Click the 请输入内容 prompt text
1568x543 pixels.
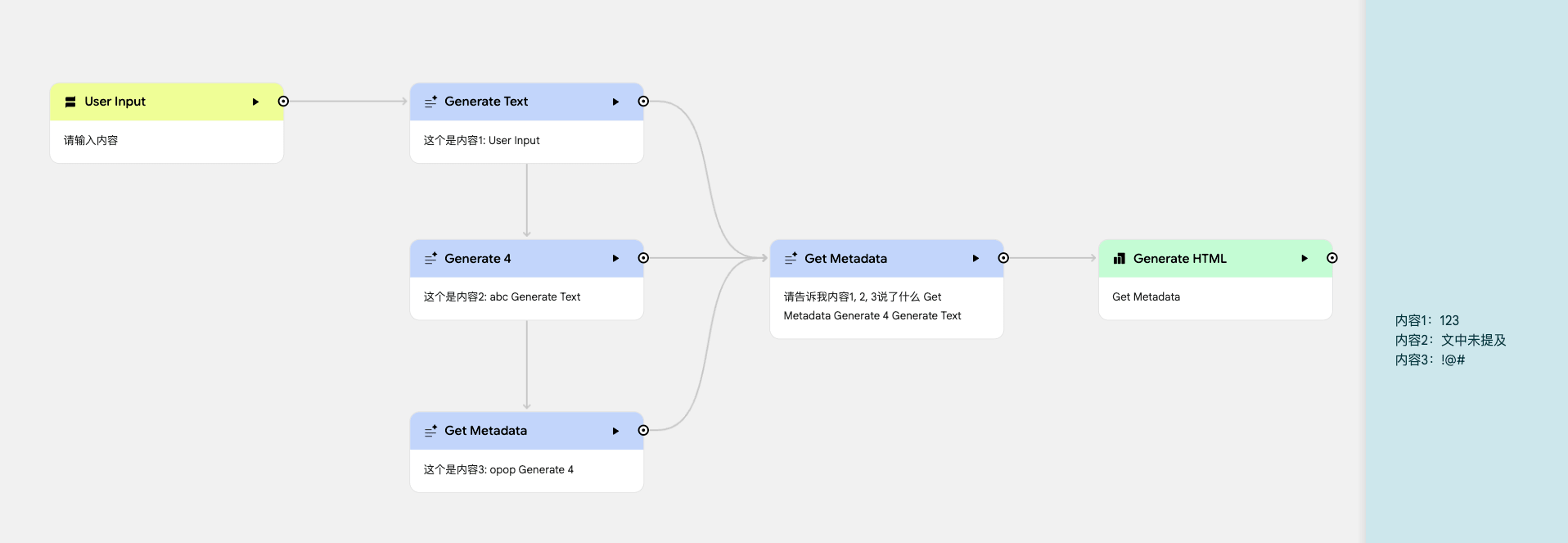(91, 141)
